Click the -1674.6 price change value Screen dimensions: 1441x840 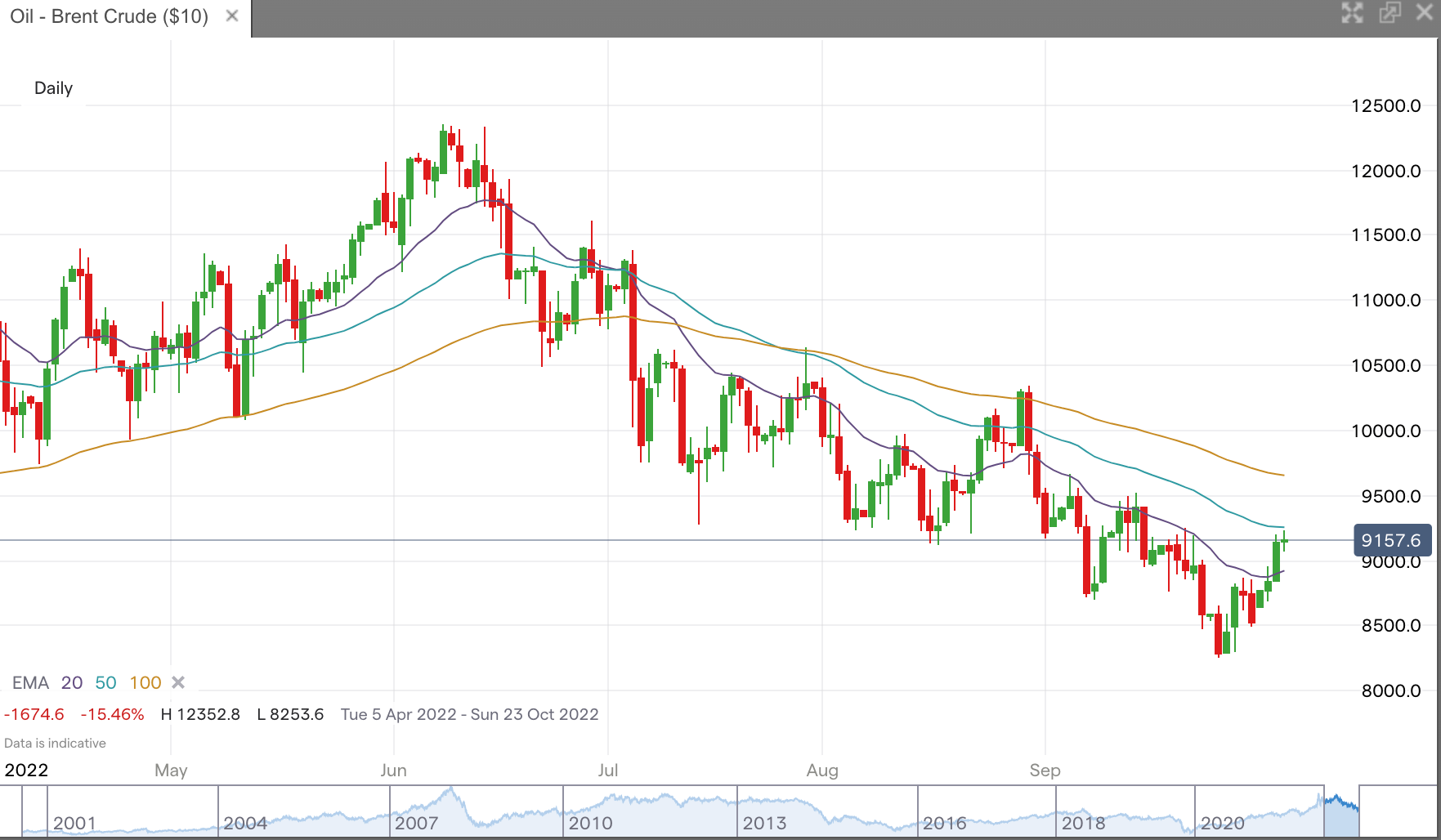coord(34,714)
